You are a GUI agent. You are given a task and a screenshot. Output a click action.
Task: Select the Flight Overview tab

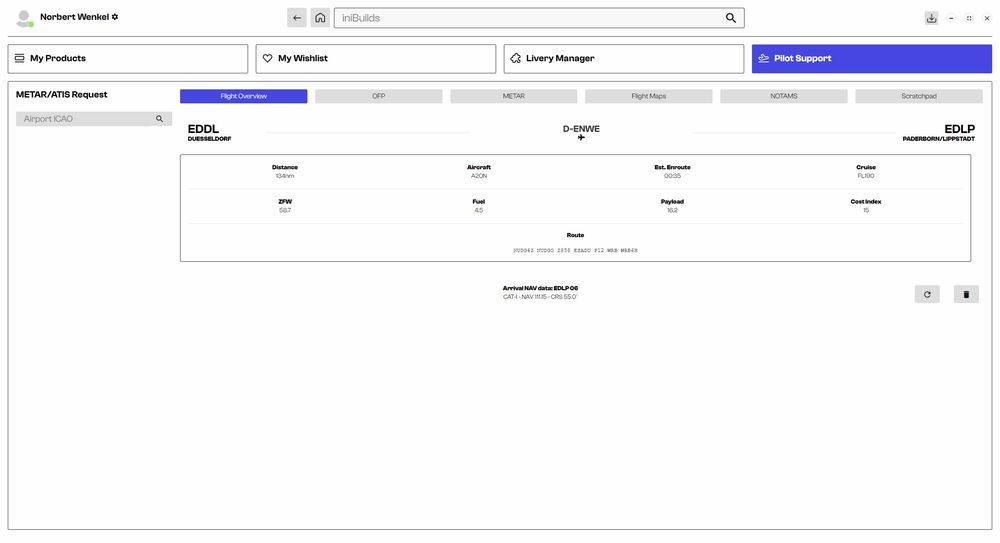pos(244,96)
